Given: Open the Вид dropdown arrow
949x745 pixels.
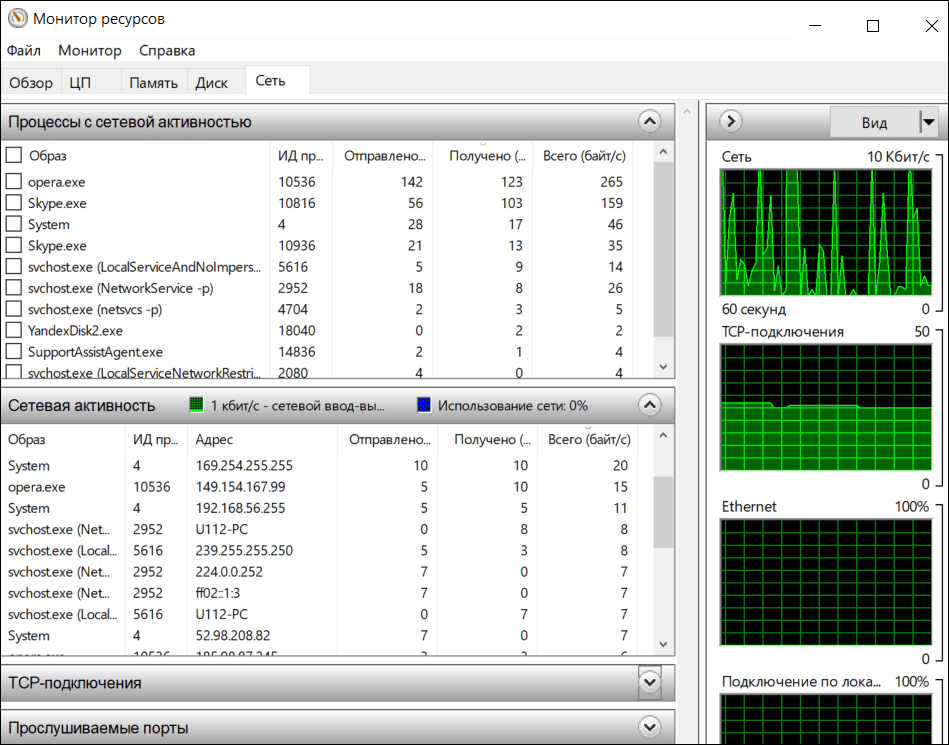Looking at the screenshot, I should 929,122.
